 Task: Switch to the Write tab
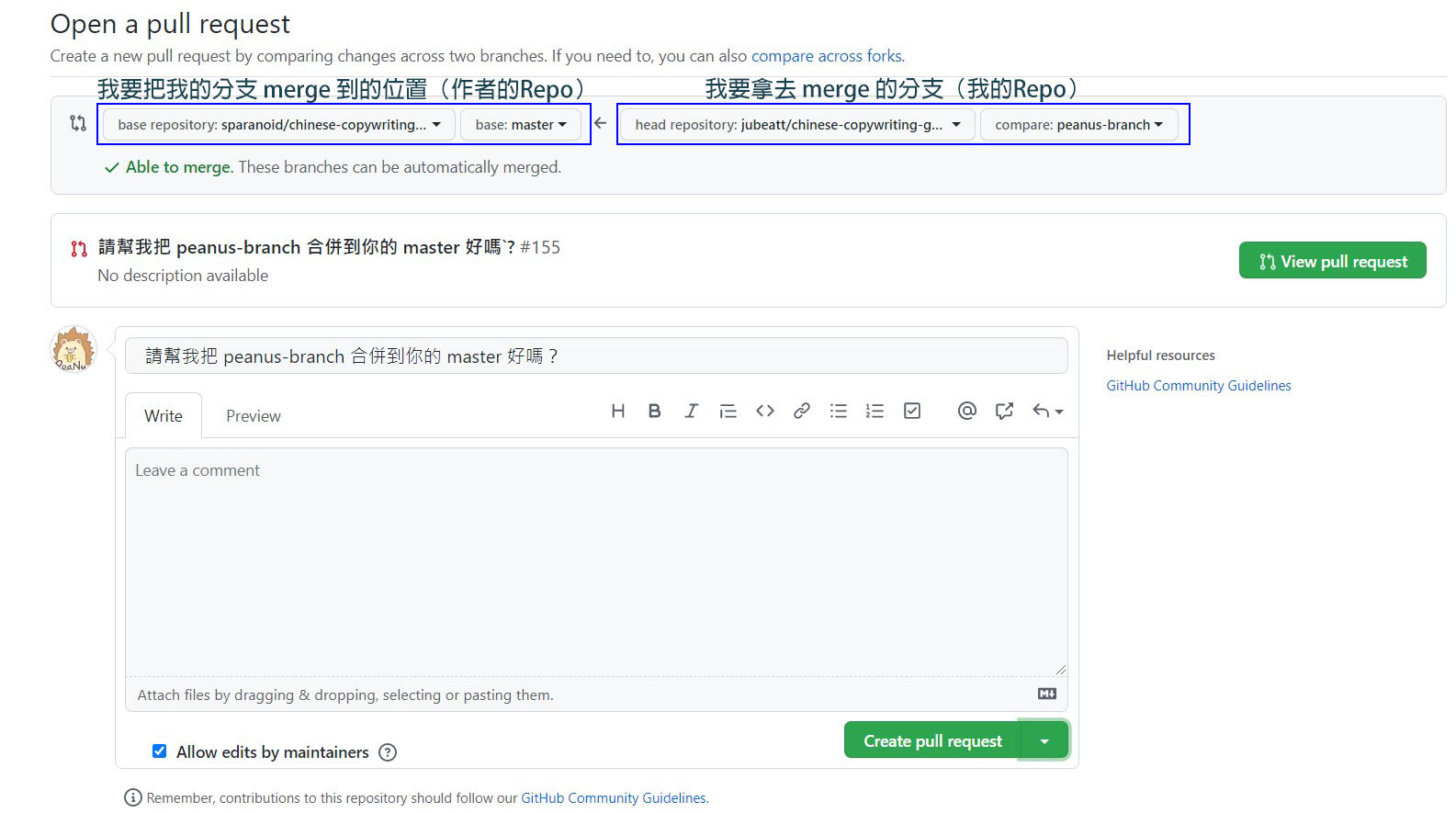click(164, 415)
